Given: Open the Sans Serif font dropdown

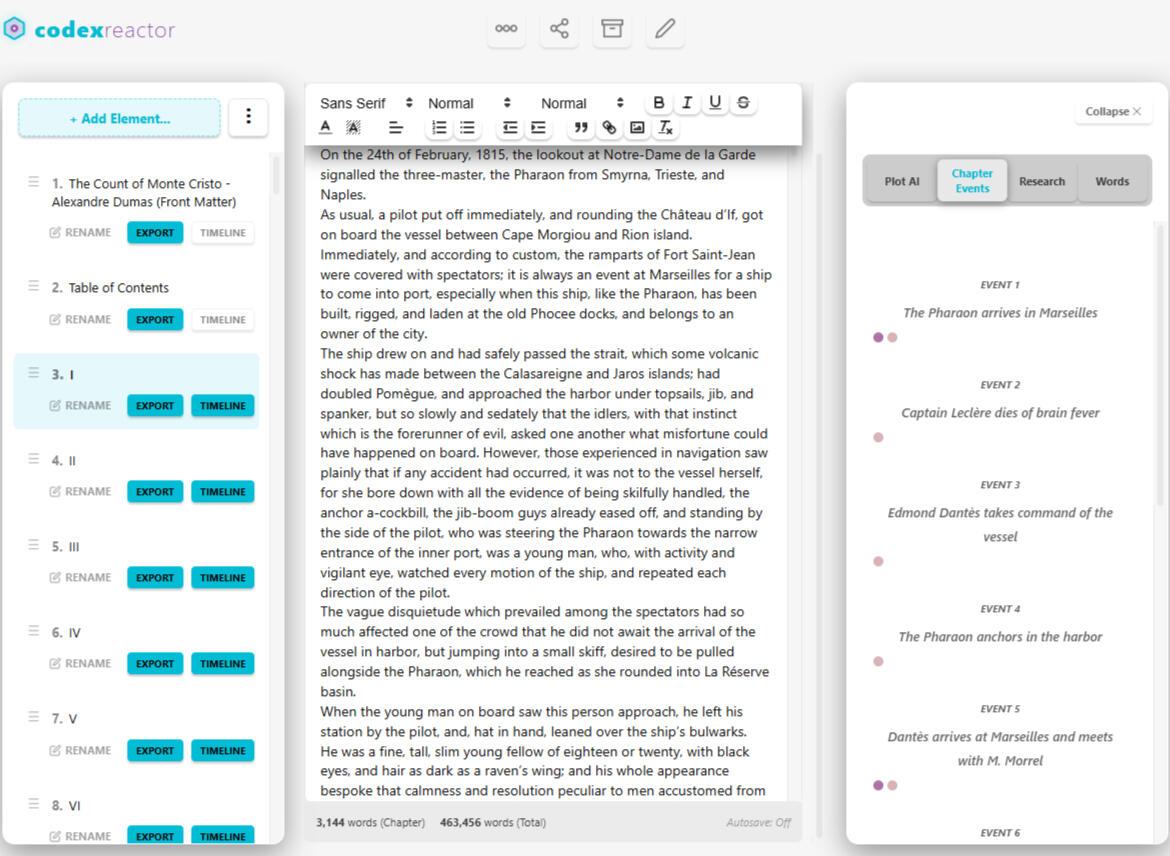Looking at the screenshot, I should (366, 103).
